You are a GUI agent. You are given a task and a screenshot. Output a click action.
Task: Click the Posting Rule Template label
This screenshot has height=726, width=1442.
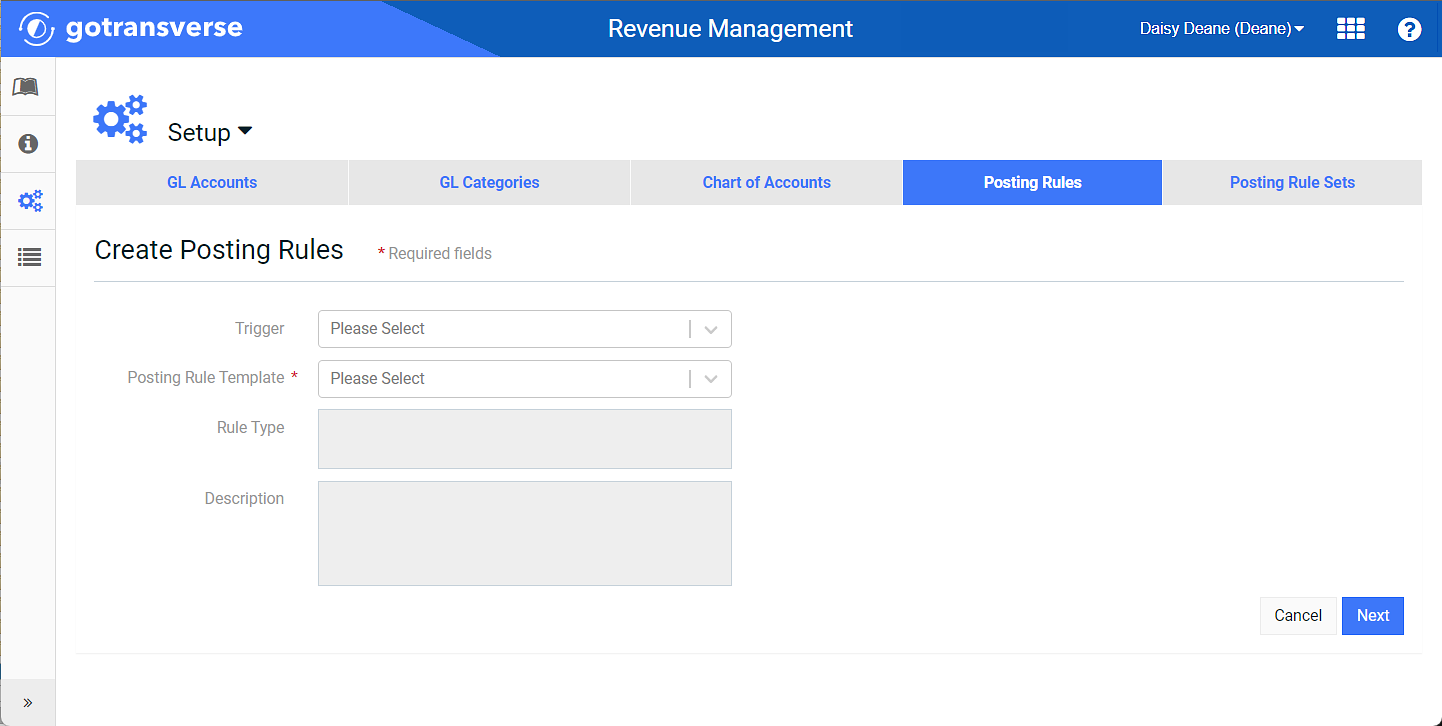tap(206, 378)
